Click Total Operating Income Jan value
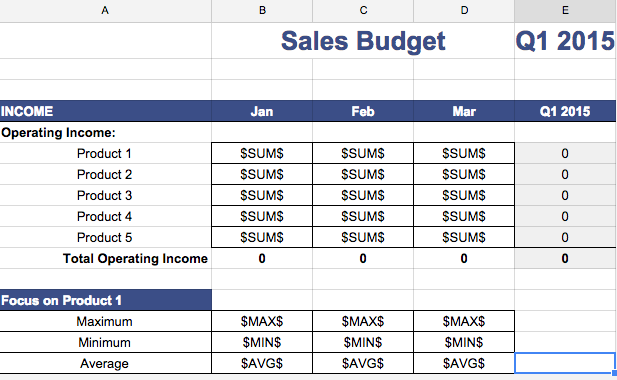 [262, 258]
